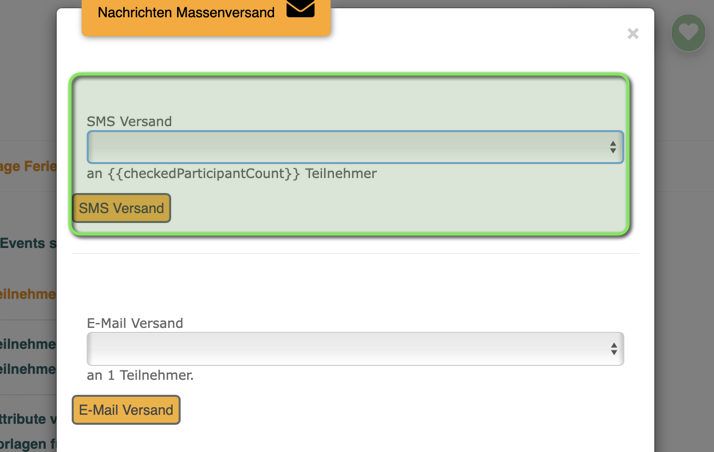Click the envelope icon in the header
714x452 pixels.
[300, 10]
